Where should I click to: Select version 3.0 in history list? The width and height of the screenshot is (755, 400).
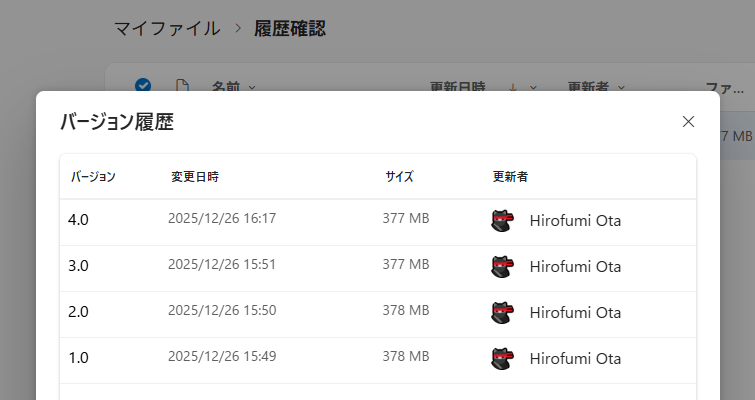click(79, 266)
